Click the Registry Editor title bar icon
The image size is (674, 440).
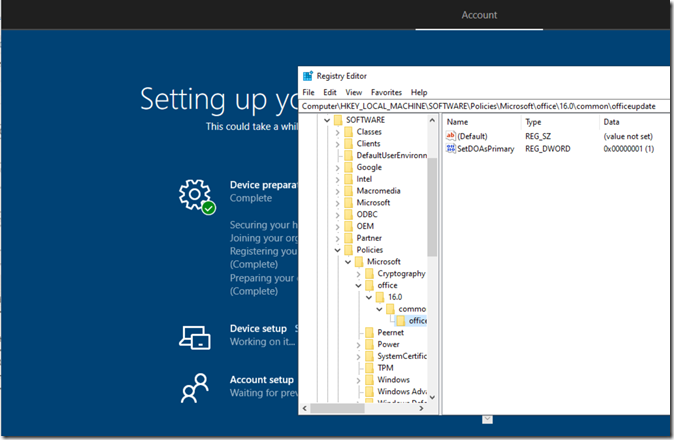click(x=307, y=76)
